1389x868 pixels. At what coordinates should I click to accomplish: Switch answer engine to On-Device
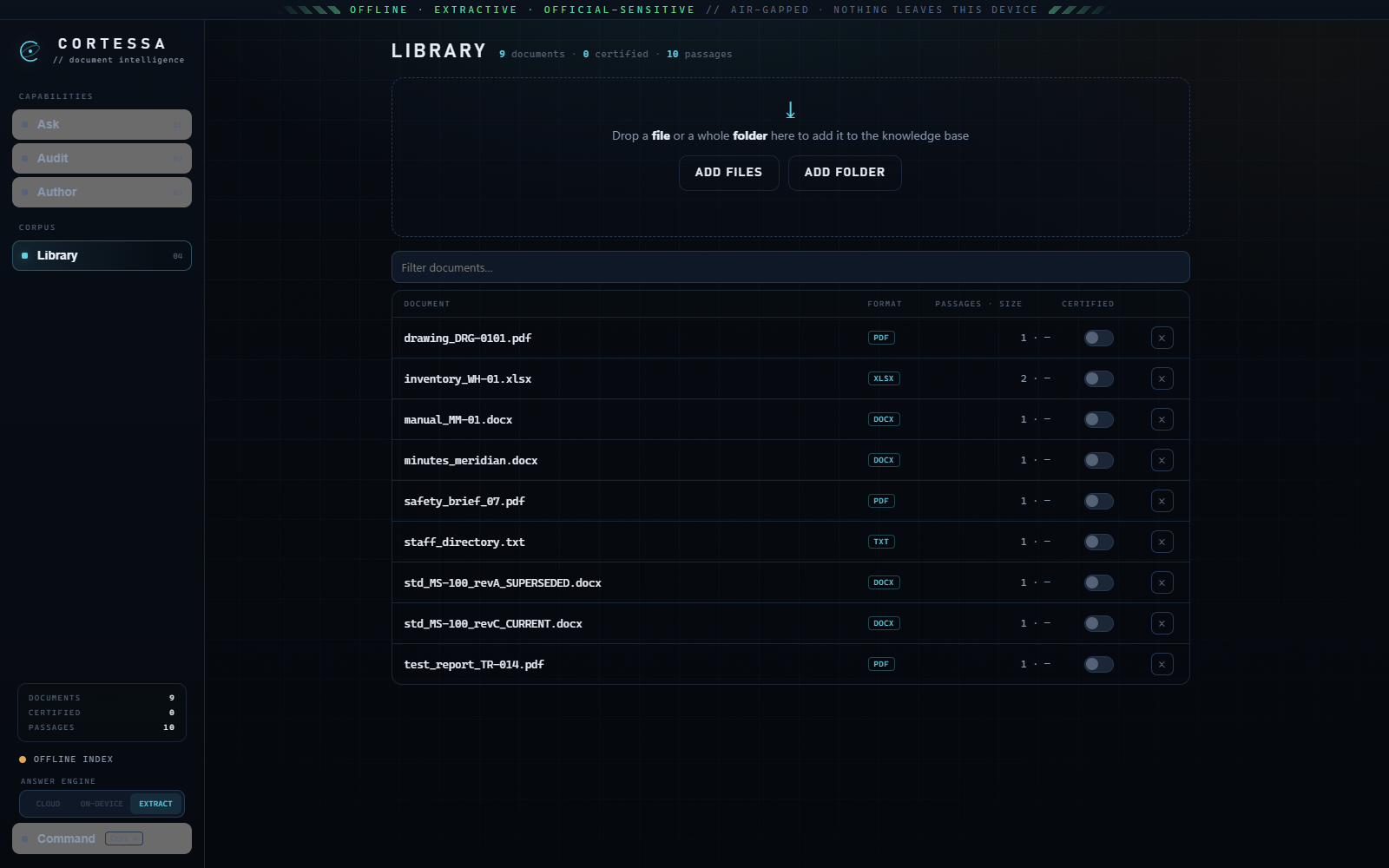pyautogui.click(x=102, y=804)
